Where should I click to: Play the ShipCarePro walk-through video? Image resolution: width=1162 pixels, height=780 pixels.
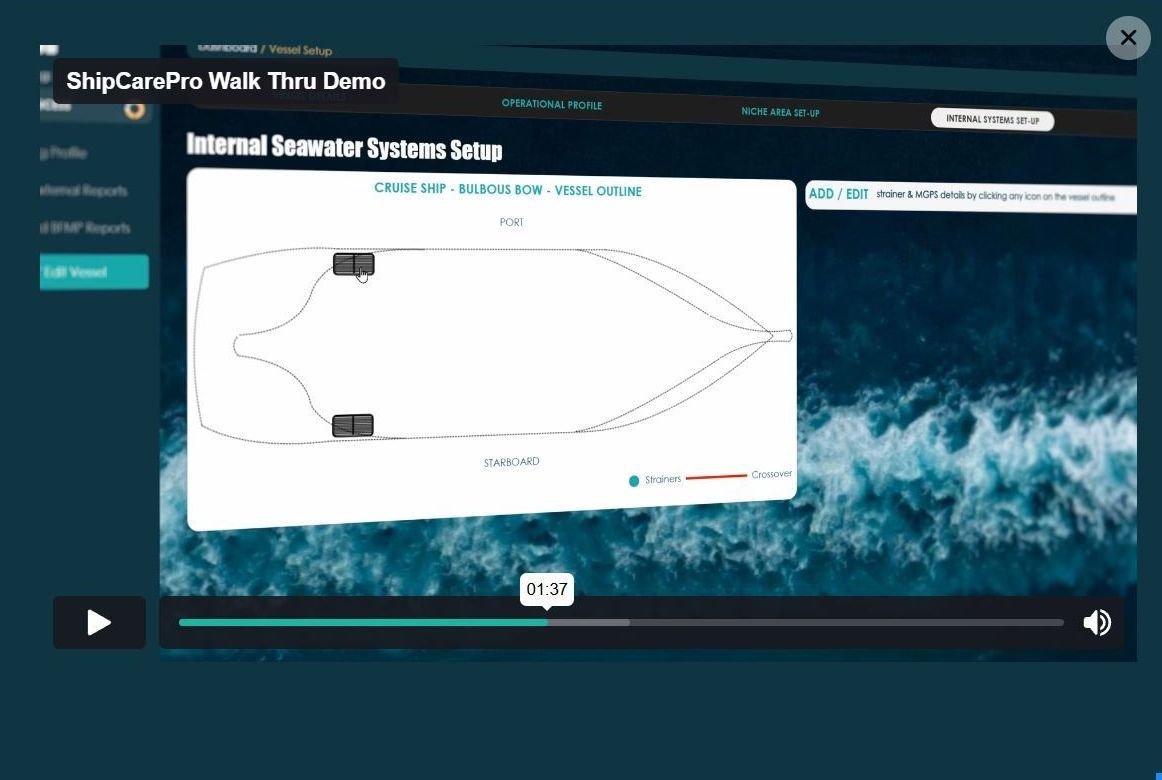coord(99,622)
